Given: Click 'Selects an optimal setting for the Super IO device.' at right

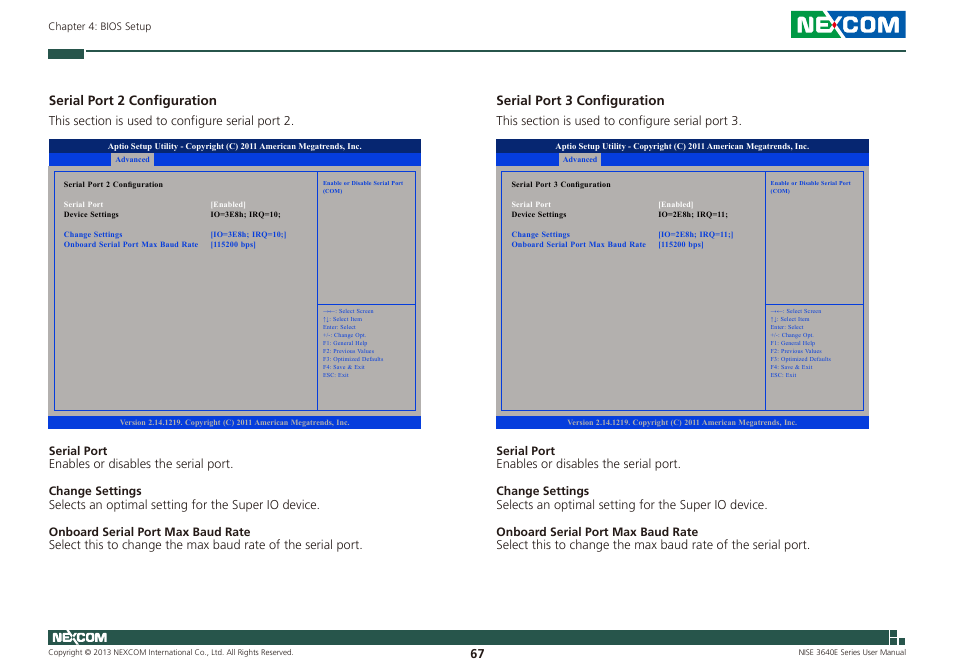Looking at the screenshot, I should point(632,505).
